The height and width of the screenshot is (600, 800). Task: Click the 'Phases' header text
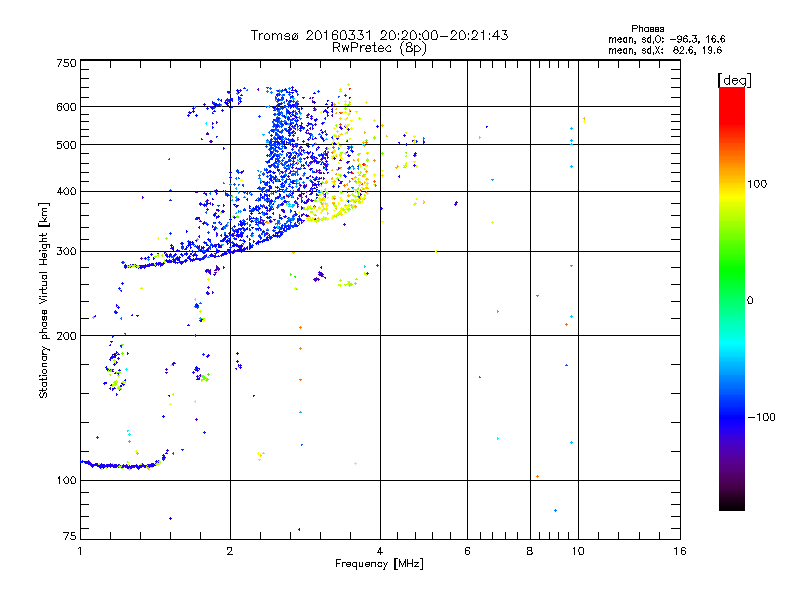pyautogui.click(x=647, y=29)
